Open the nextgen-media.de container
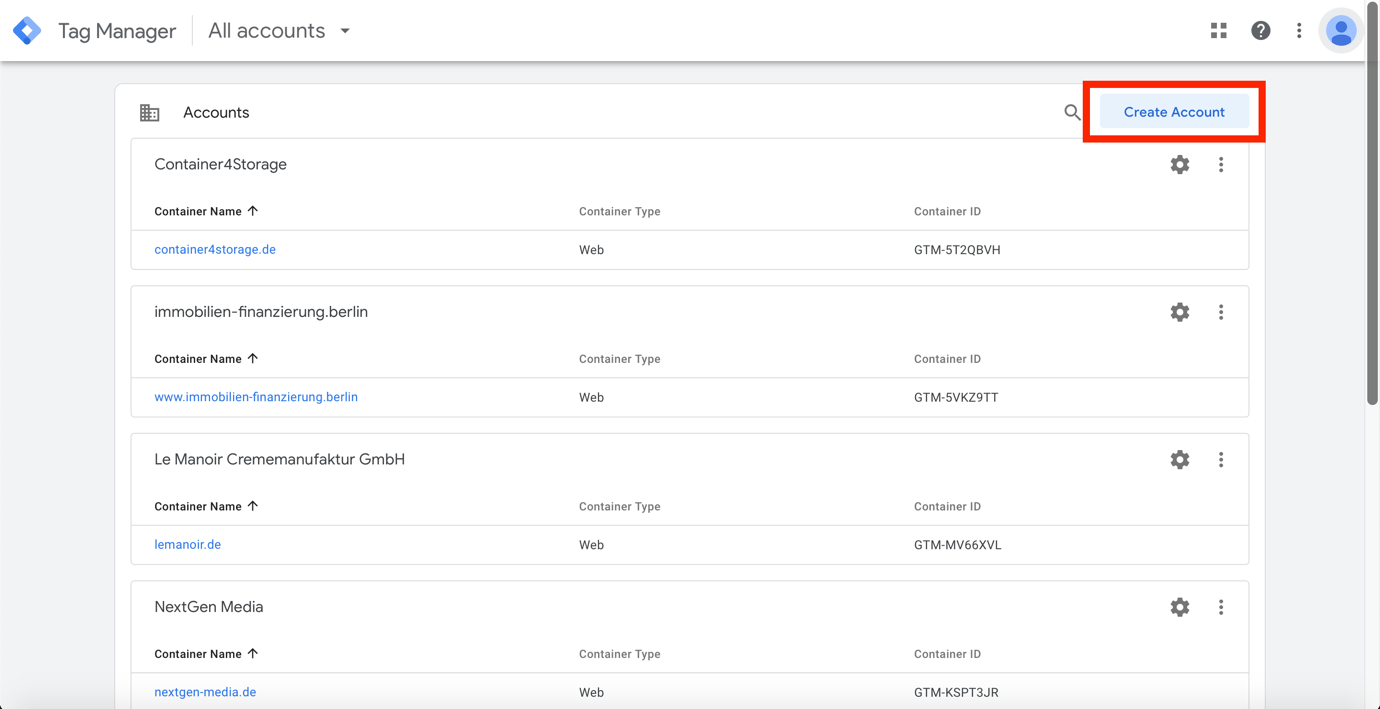Screen dimensions: 1380x709 [x=205, y=692]
